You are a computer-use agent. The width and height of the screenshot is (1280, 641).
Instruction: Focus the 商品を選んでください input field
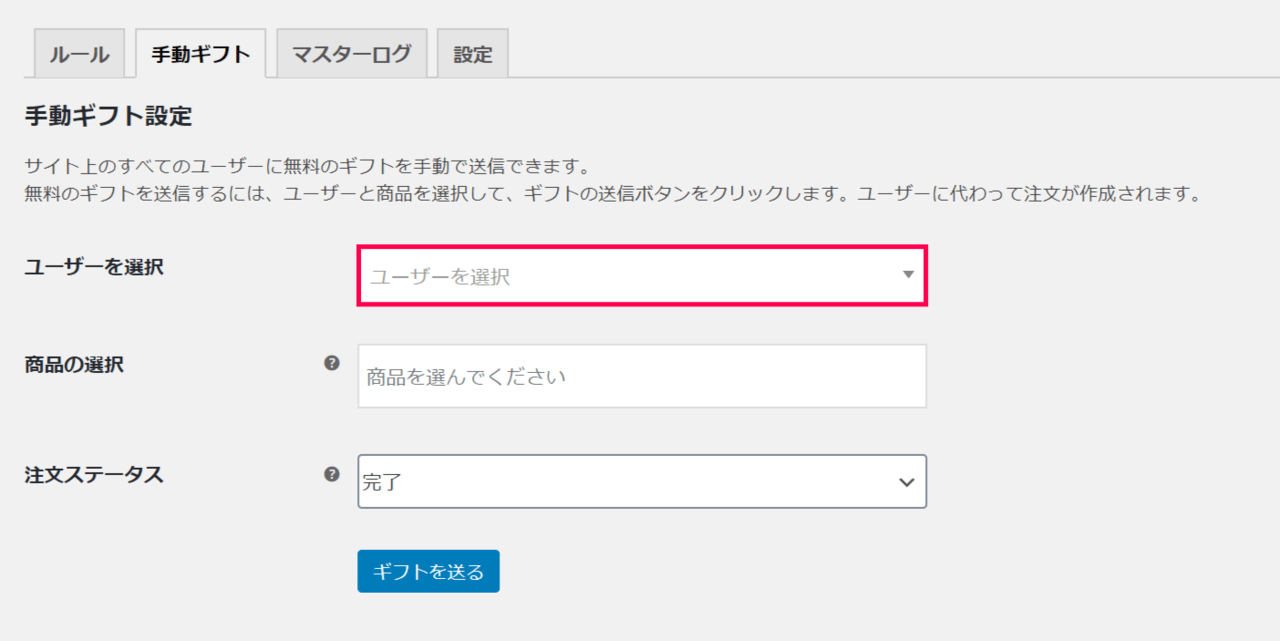642,376
